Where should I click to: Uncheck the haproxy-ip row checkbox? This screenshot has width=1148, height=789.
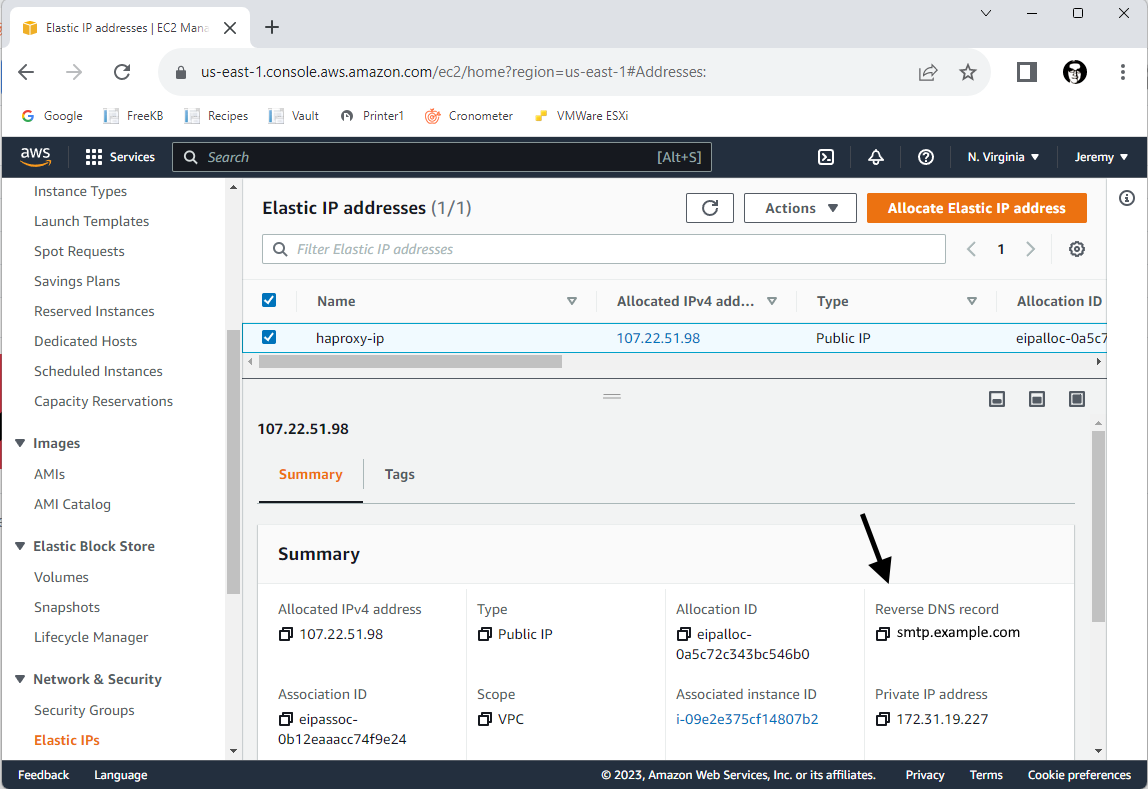click(x=269, y=337)
